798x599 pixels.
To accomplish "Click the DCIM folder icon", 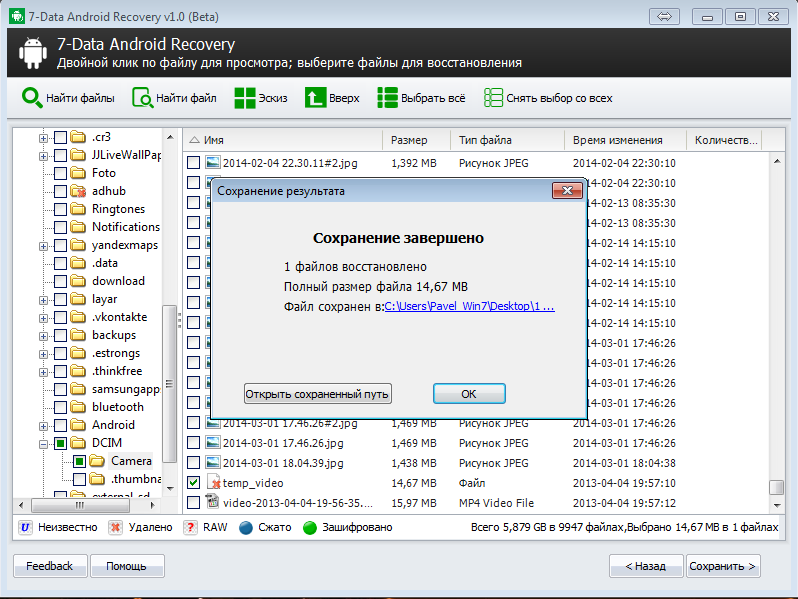I will 78,442.
